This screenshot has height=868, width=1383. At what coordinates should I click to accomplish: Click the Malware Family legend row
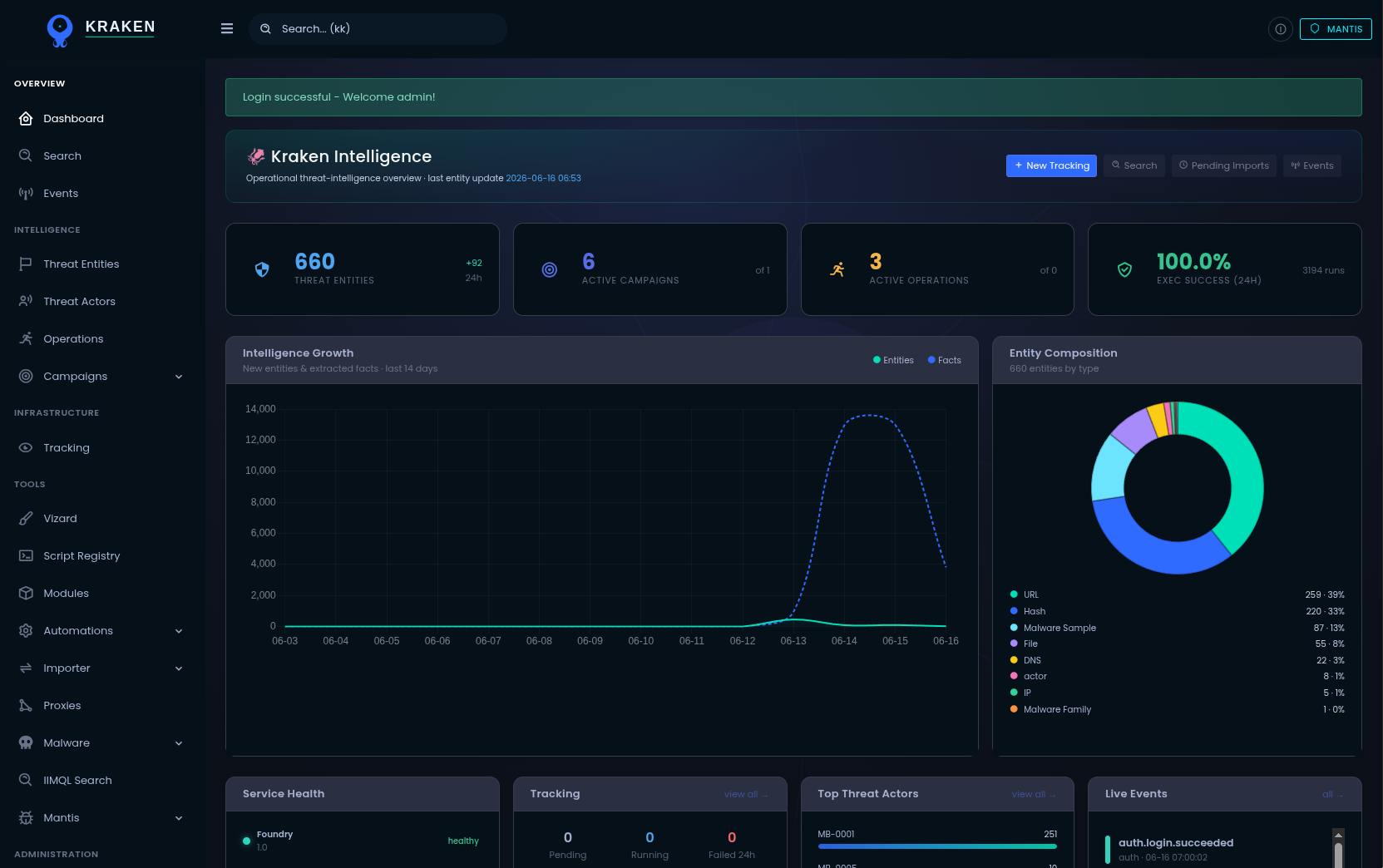click(1177, 709)
